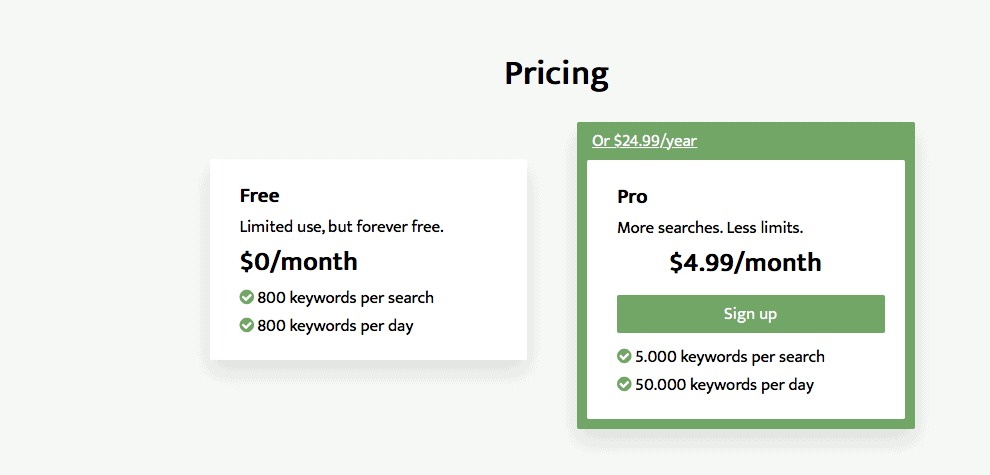Click Limited use, but forever free text
Viewport: 990px width, 475px height.
(342, 227)
